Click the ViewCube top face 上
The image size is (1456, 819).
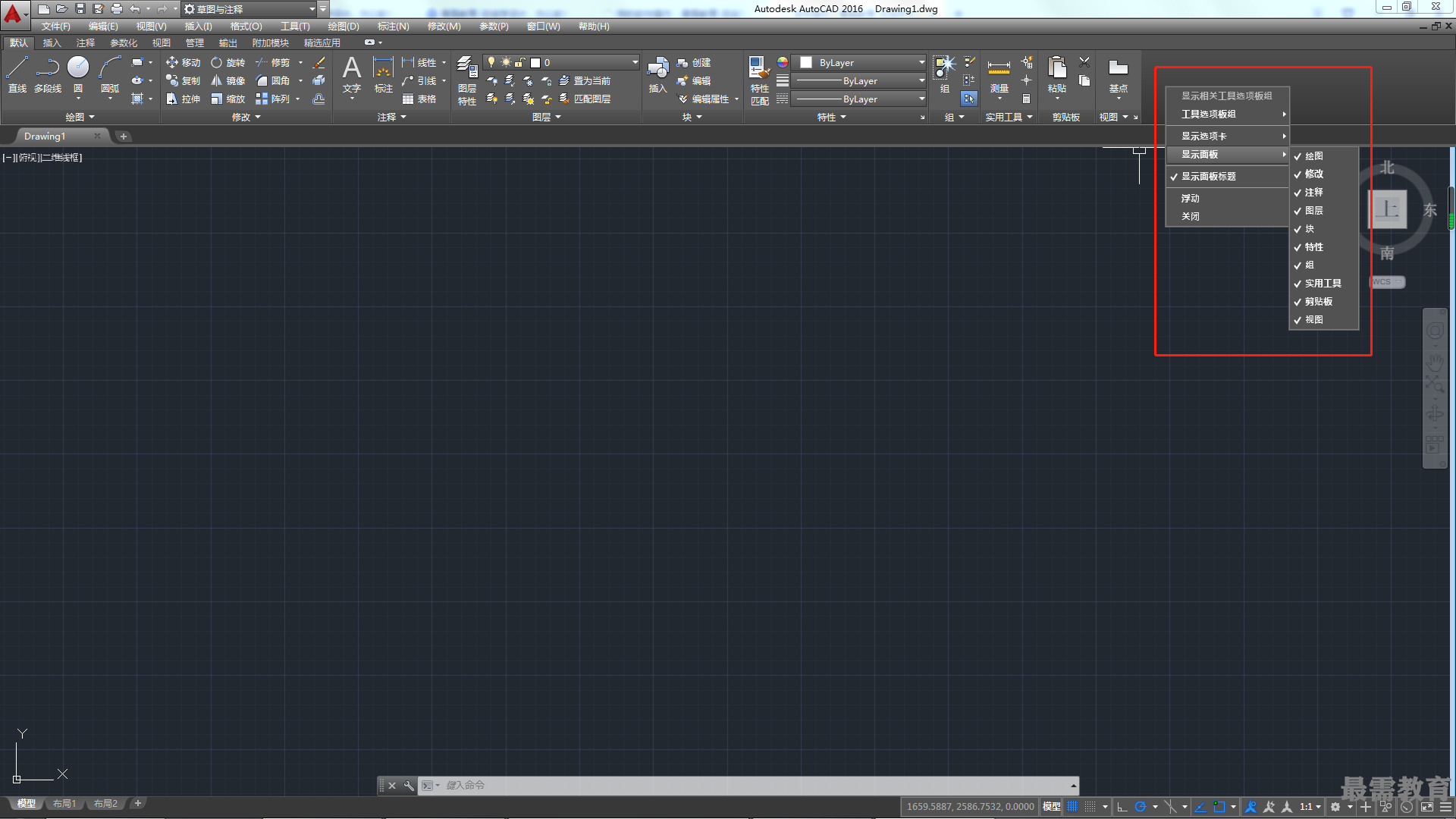coord(1387,209)
